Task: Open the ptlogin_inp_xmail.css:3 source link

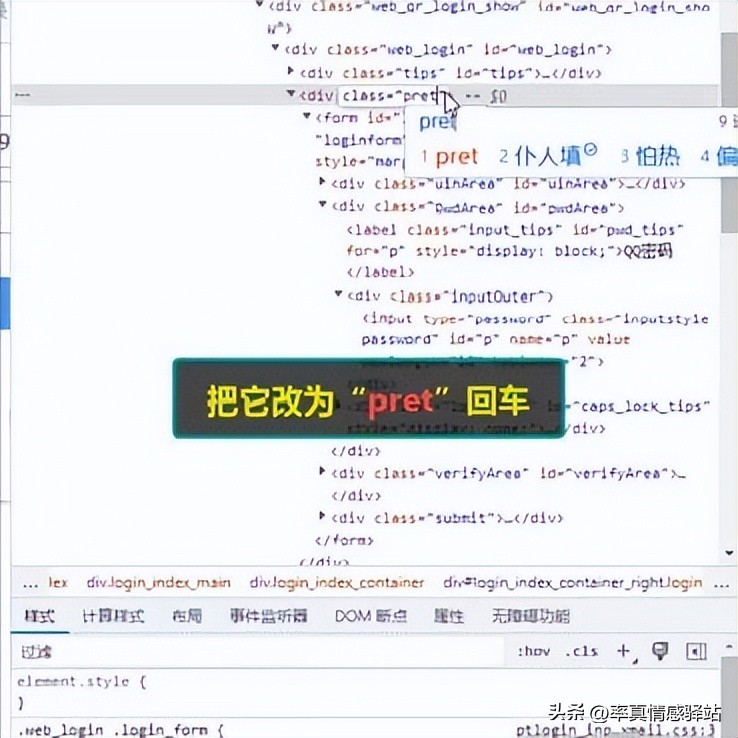Action: pos(617,730)
